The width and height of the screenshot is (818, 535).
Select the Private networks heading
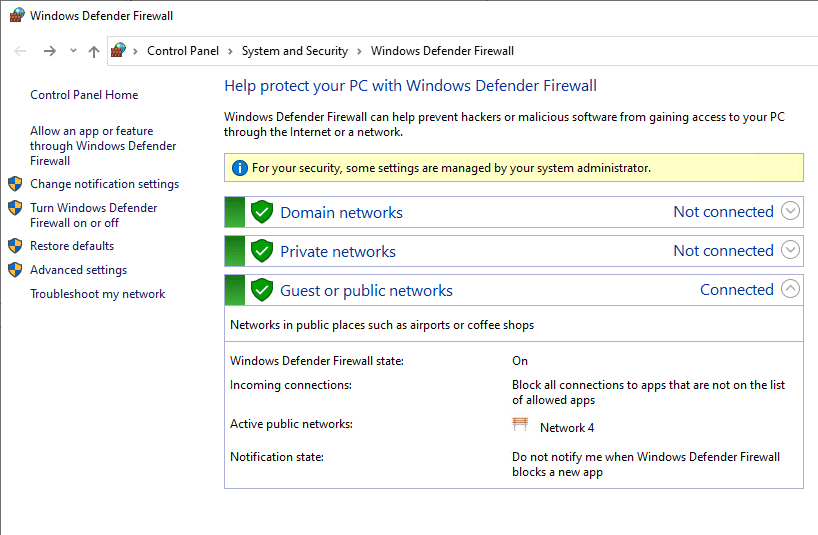[x=338, y=252]
